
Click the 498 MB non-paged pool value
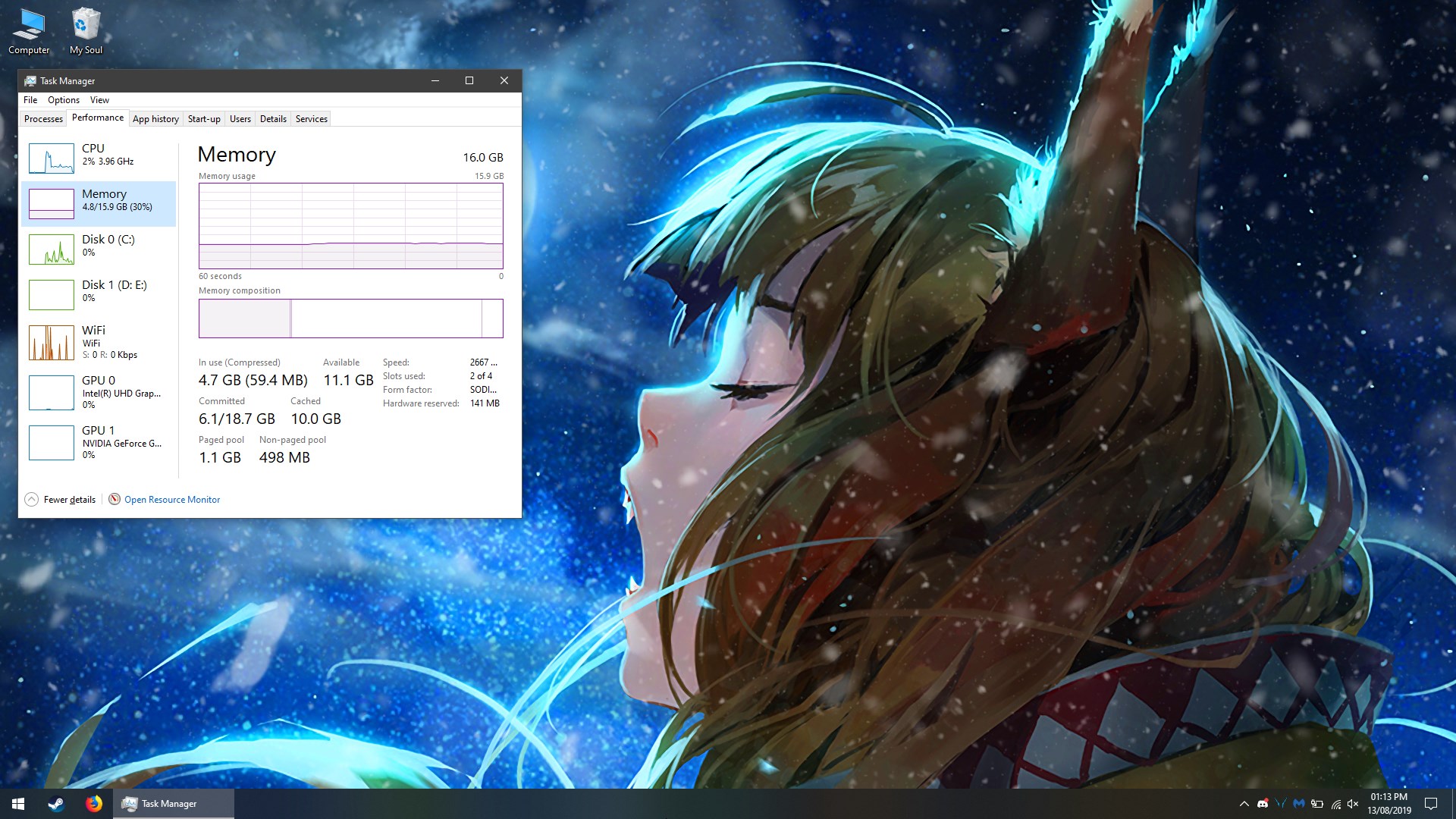tap(284, 457)
